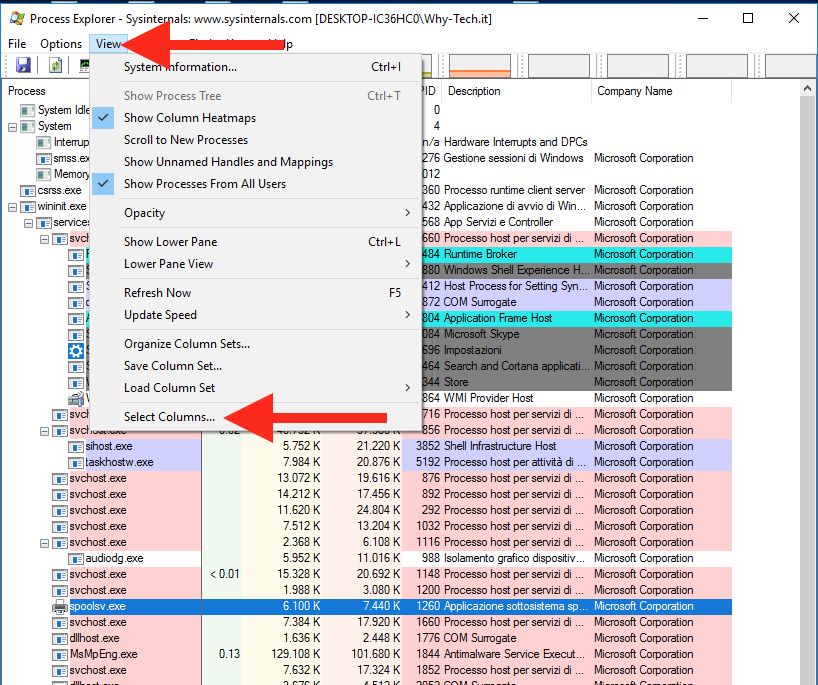The image size is (818, 685).
Task: Collapse the svchost.exe node for PID 856
Action: click(45, 431)
